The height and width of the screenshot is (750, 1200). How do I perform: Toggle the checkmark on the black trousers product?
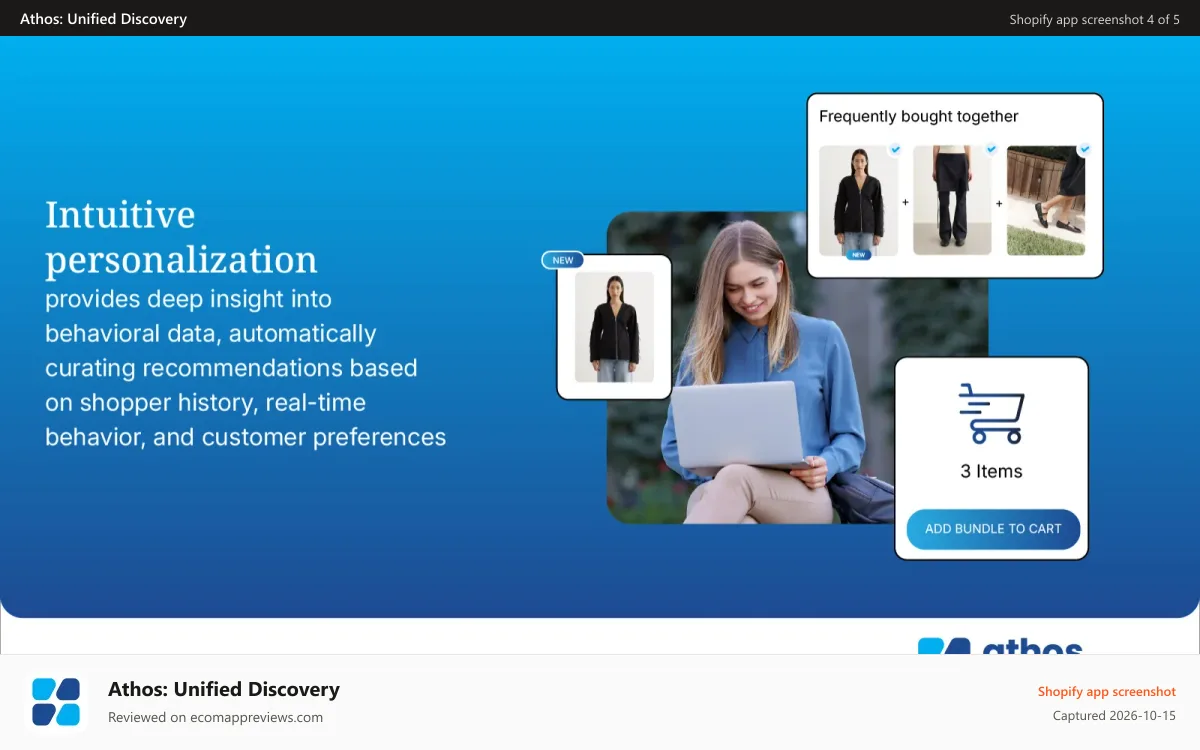pyautogui.click(x=991, y=149)
